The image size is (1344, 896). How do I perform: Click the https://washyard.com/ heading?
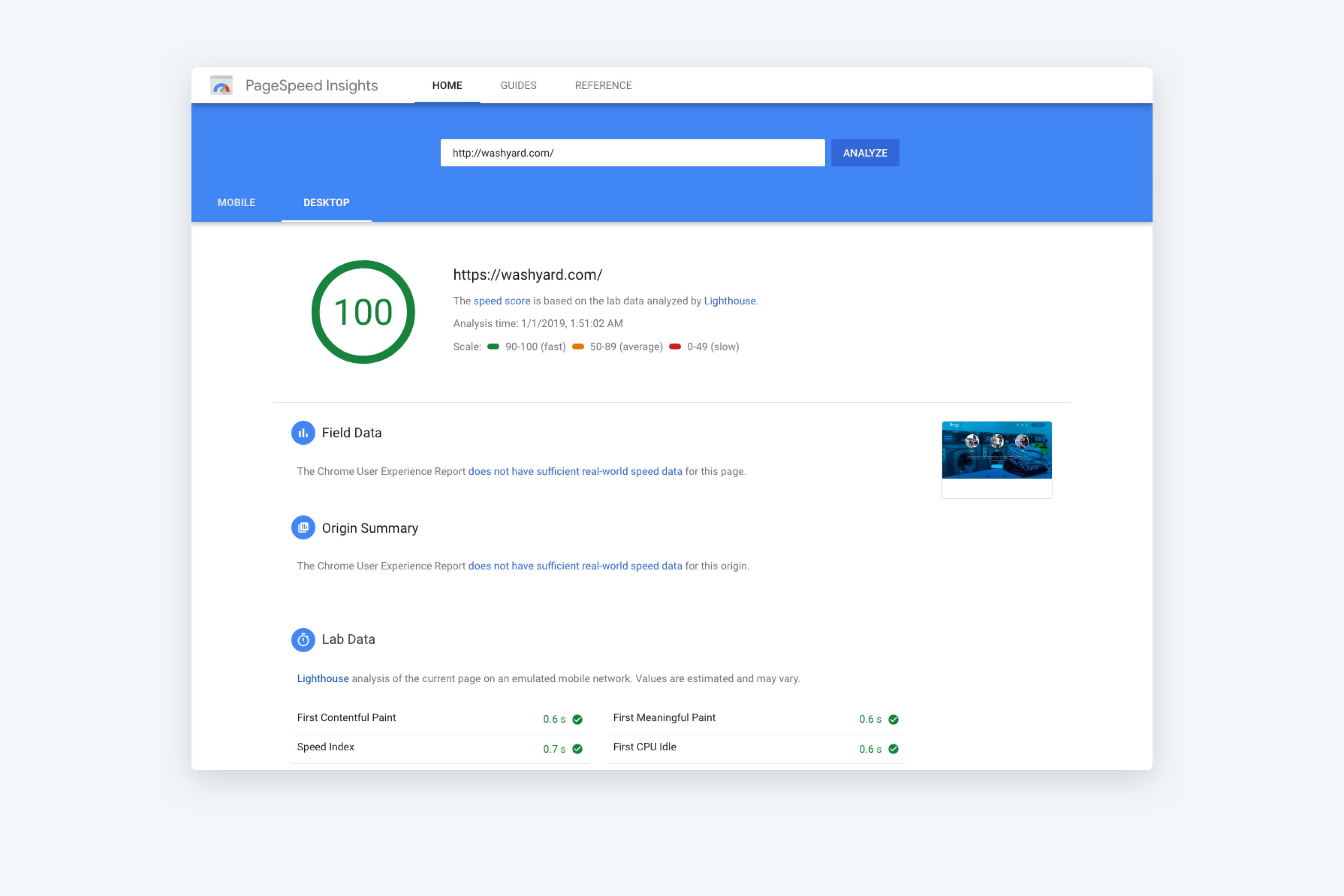527,274
